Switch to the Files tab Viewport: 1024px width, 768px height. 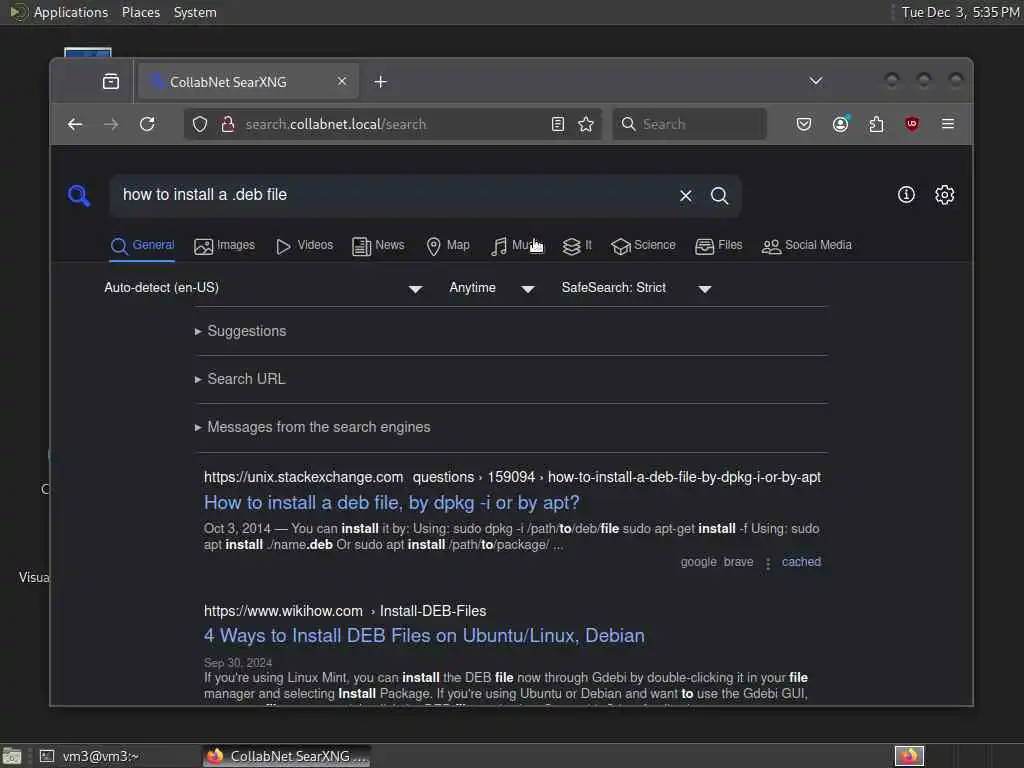click(x=719, y=246)
